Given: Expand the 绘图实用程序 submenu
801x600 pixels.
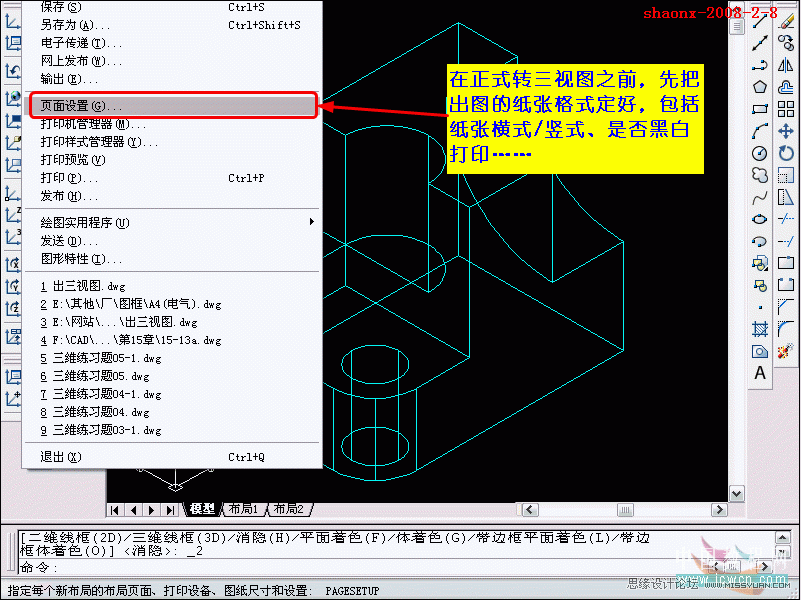Looking at the screenshot, I should 85,222.
